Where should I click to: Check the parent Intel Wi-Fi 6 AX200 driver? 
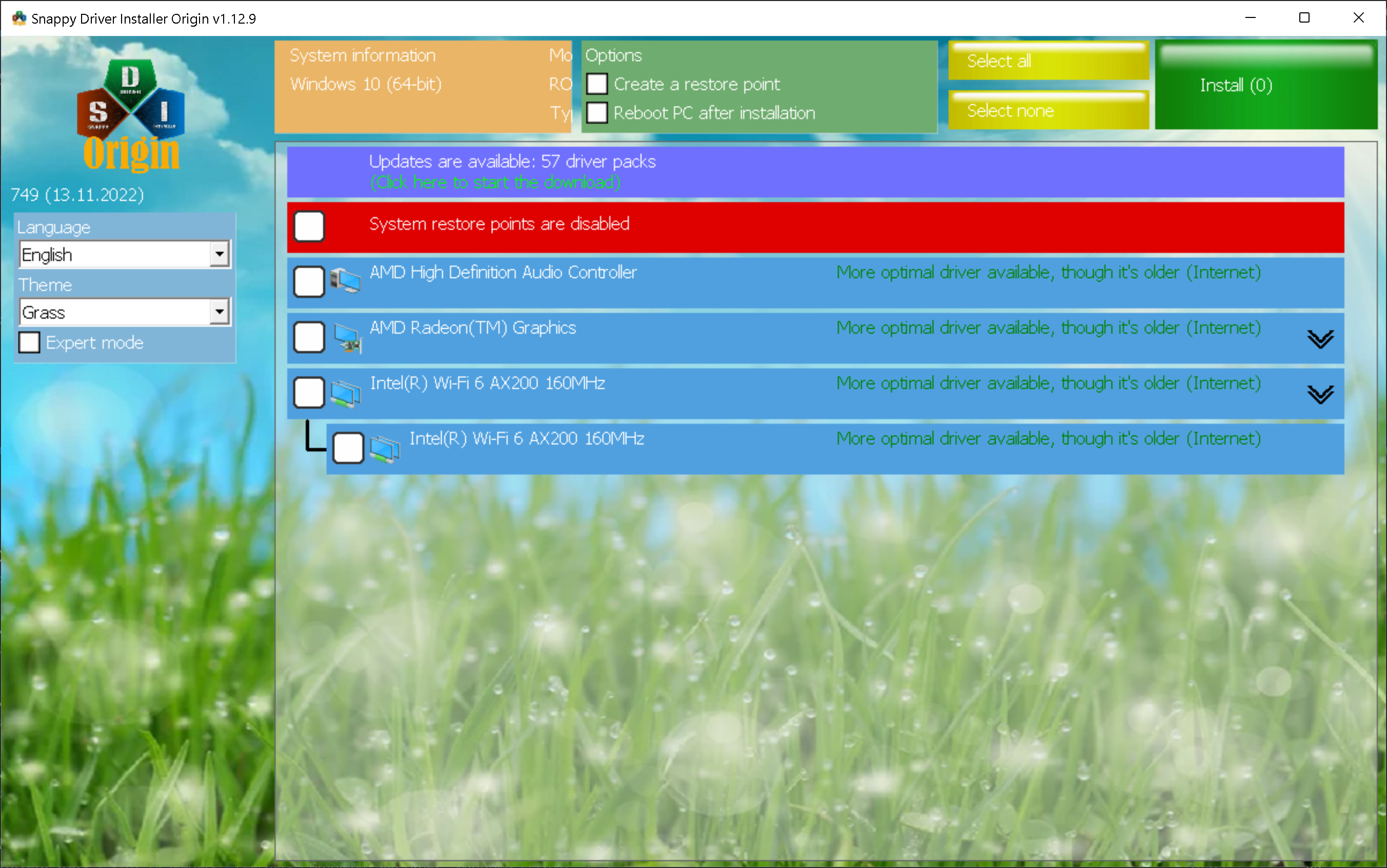coord(309,392)
